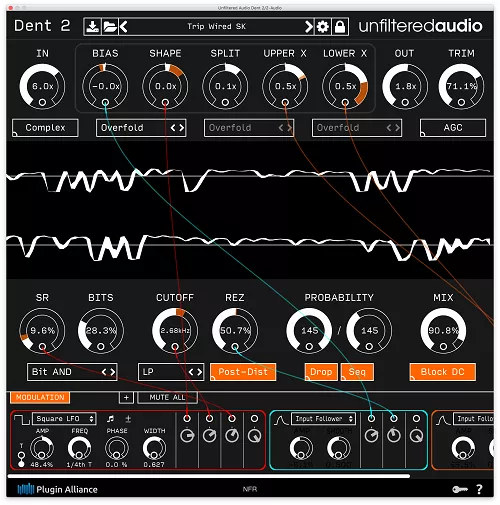500x505 pixels.
Task: Click the T trigger switch left of LFO AMP
Action: click(x=21, y=459)
